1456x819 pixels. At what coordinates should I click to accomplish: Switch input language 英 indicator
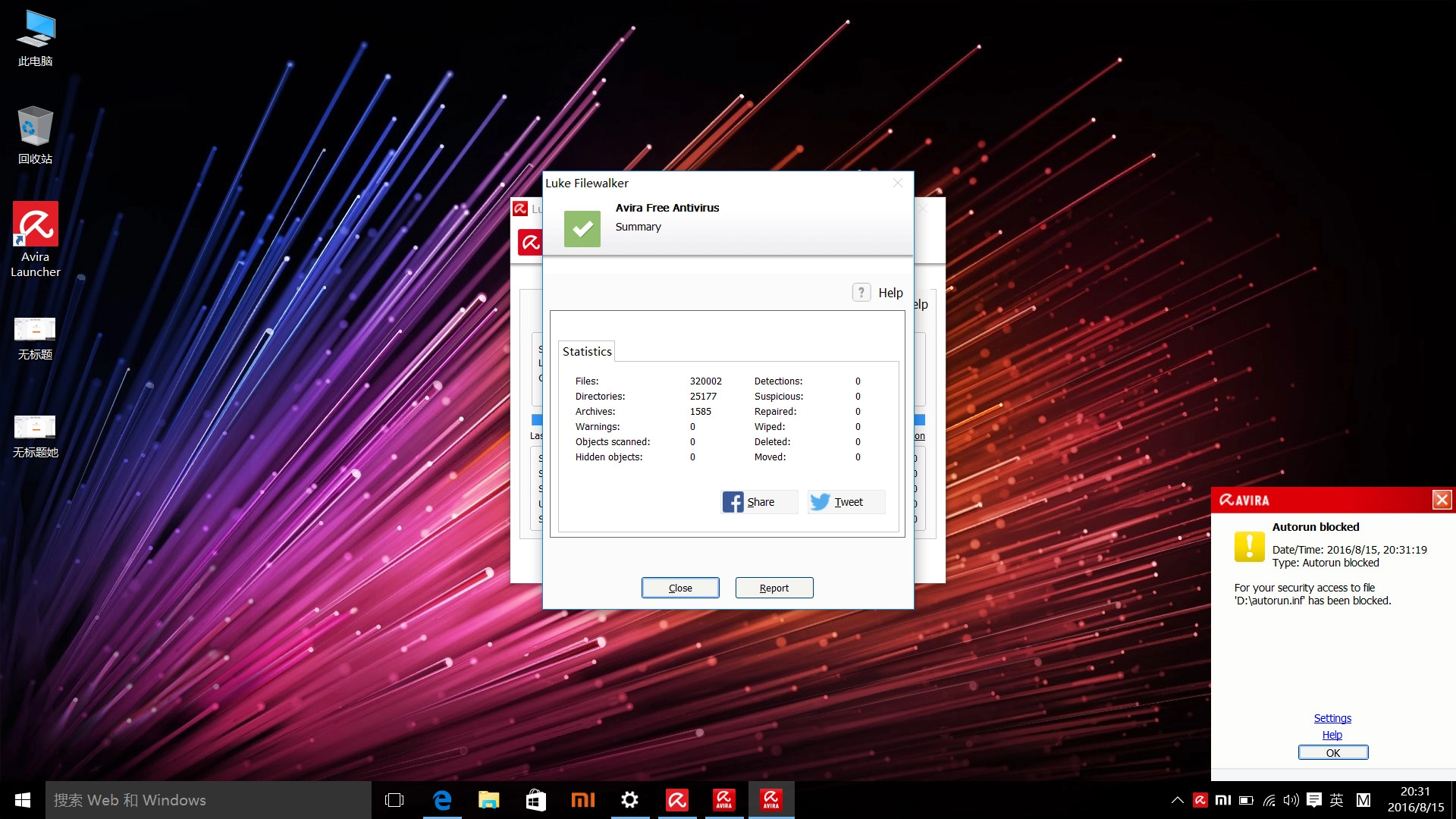(1337, 800)
